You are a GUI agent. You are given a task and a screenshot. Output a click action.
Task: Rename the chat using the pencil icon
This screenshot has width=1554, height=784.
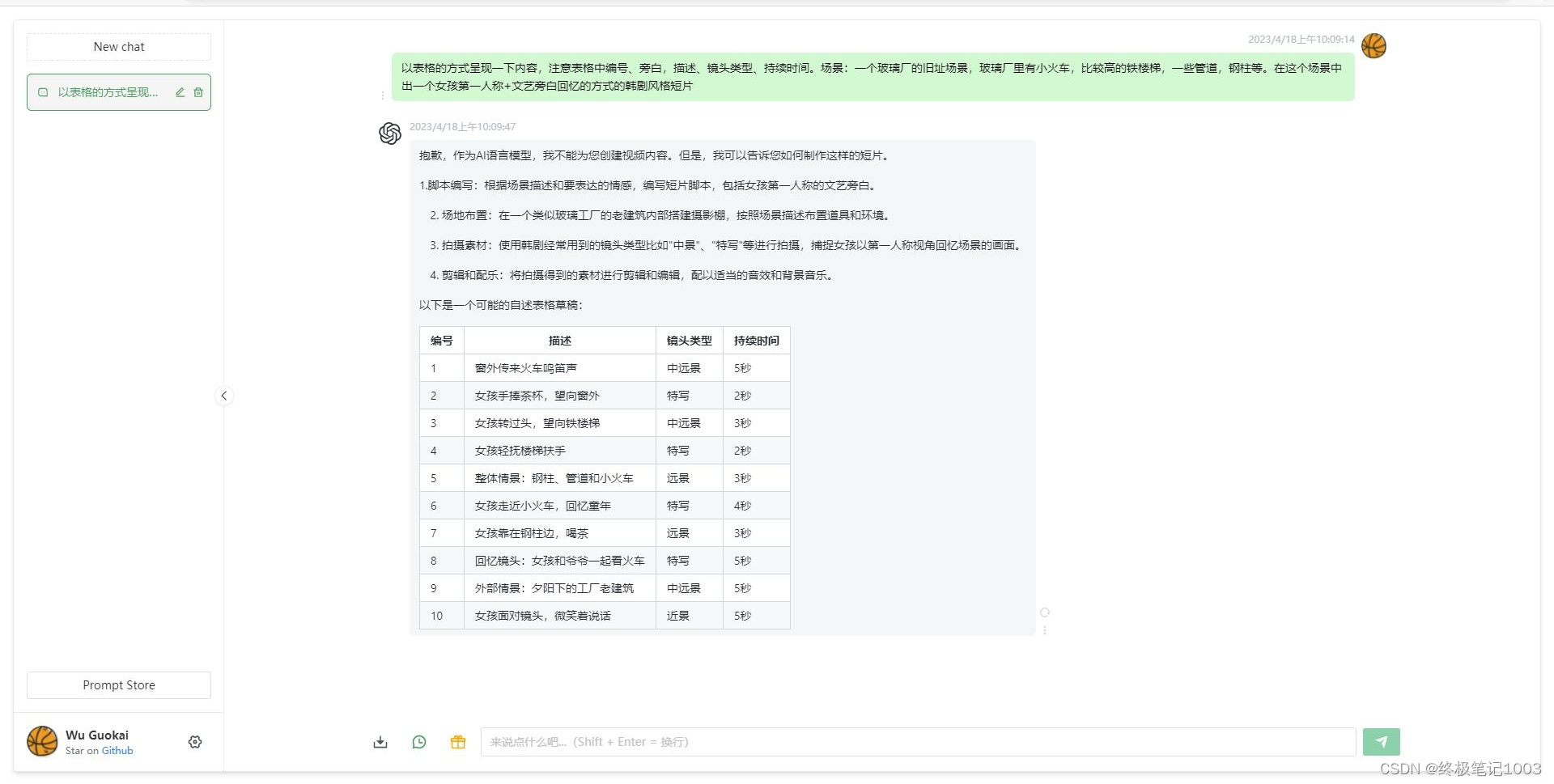[180, 92]
